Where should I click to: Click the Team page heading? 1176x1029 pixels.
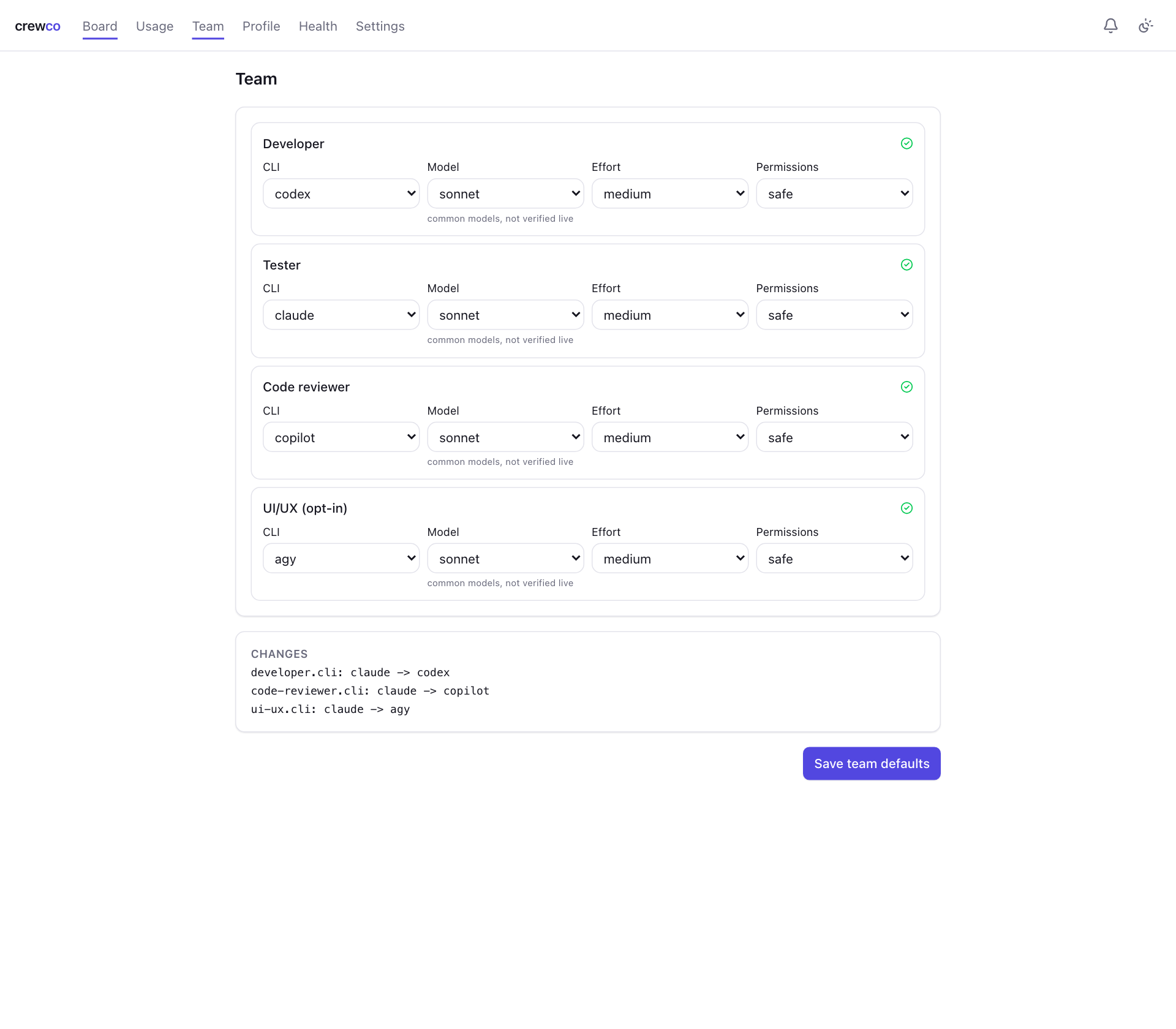256,79
